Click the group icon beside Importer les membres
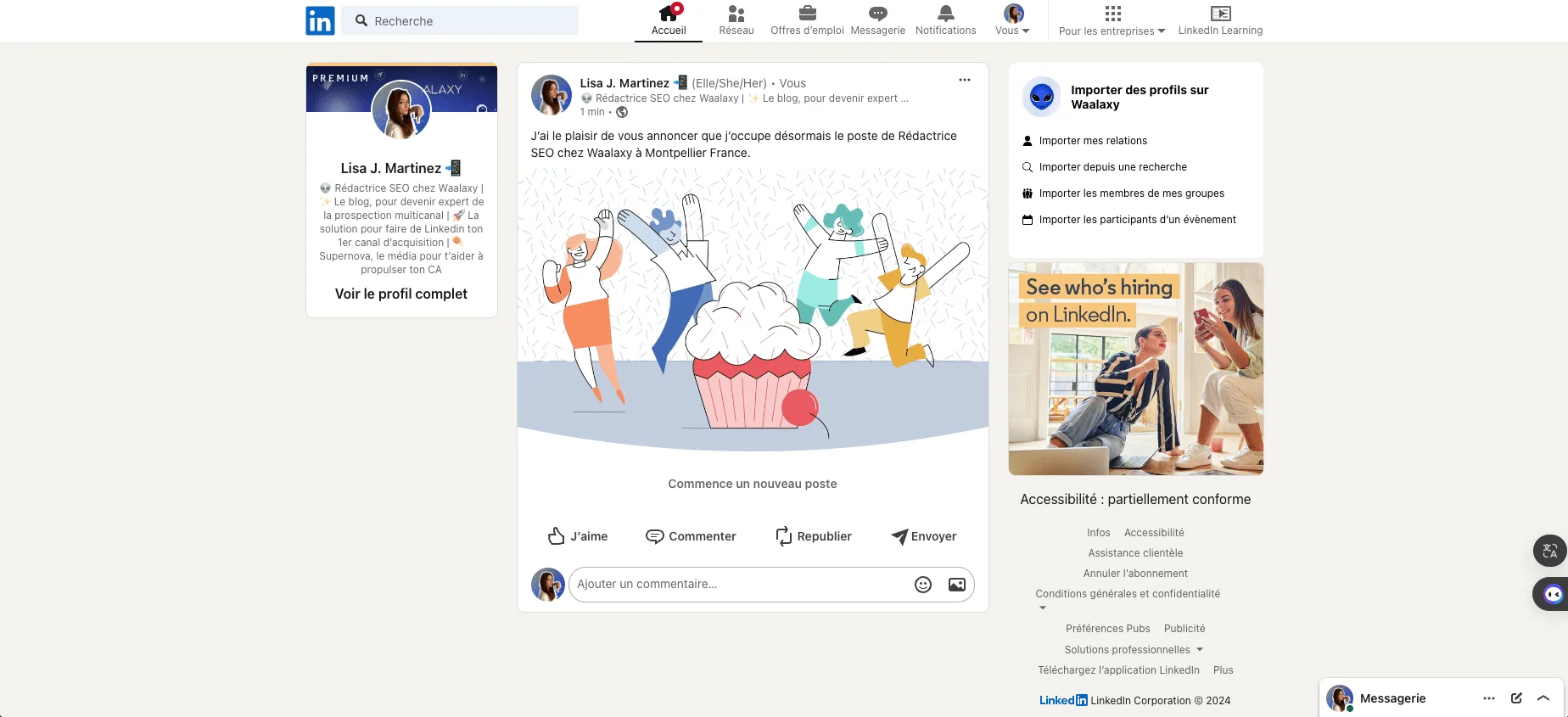The image size is (1568, 717). [1028, 193]
